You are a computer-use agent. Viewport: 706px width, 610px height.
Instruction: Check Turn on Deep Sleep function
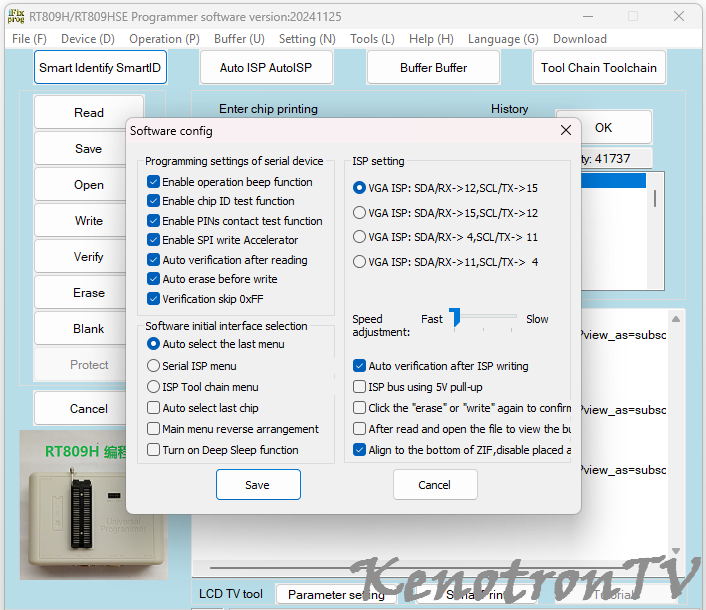coord(153,450)
